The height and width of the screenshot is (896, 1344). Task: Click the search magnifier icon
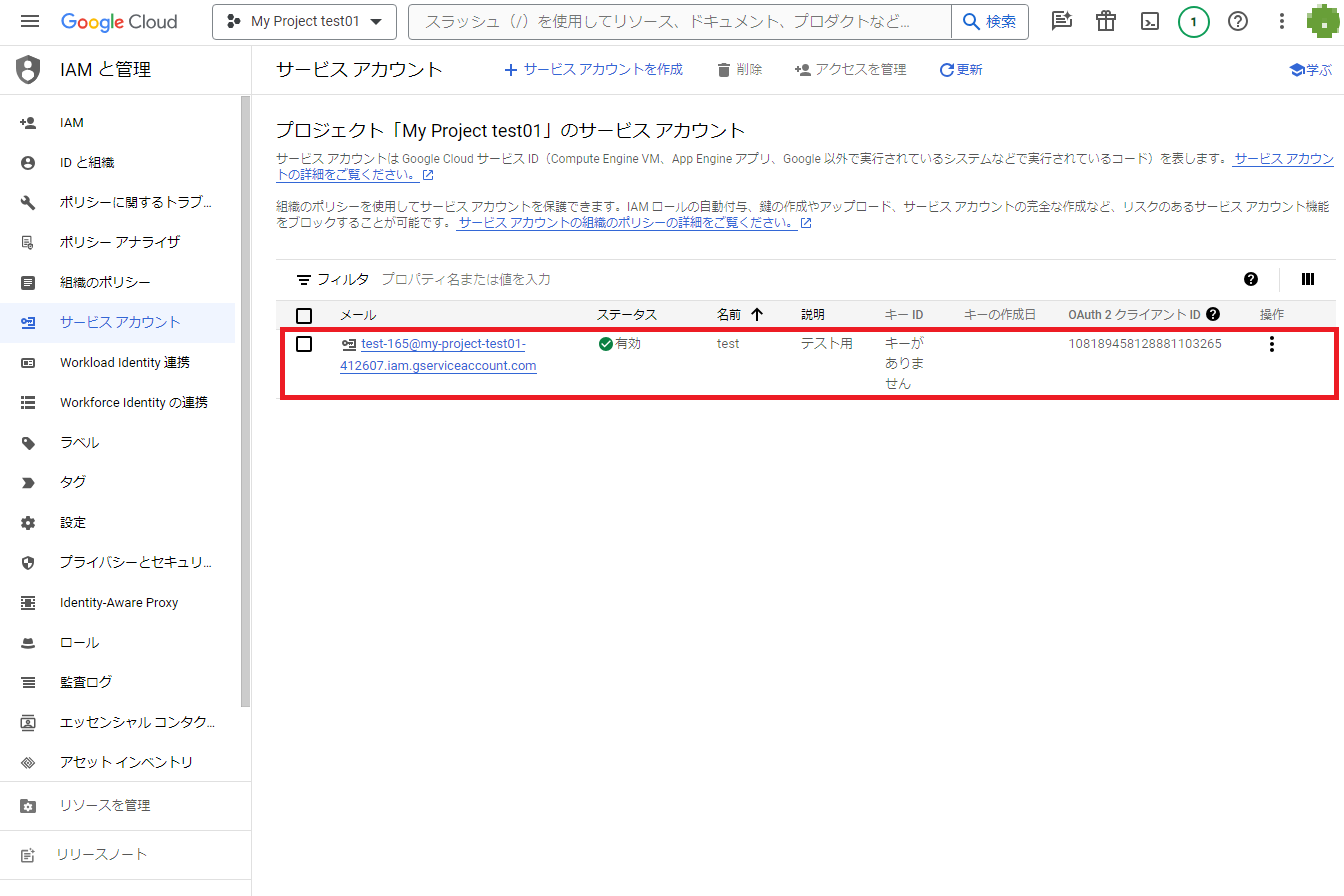tap(971, 21)
